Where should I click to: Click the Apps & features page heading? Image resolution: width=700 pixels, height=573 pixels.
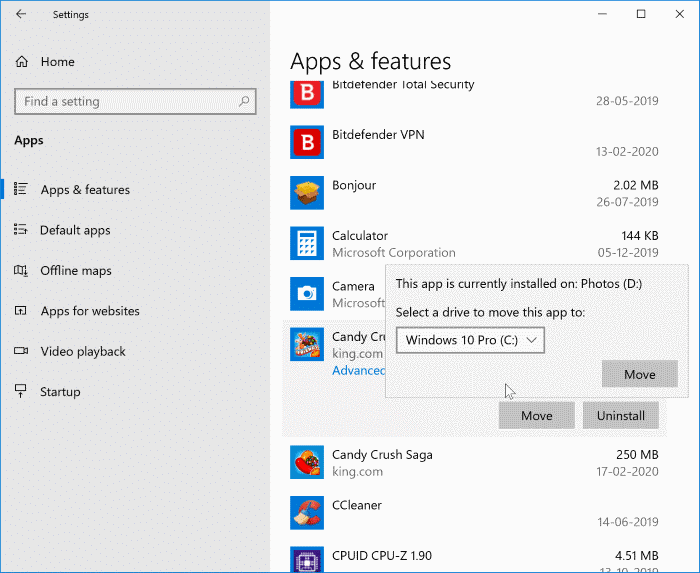[371, 61]
